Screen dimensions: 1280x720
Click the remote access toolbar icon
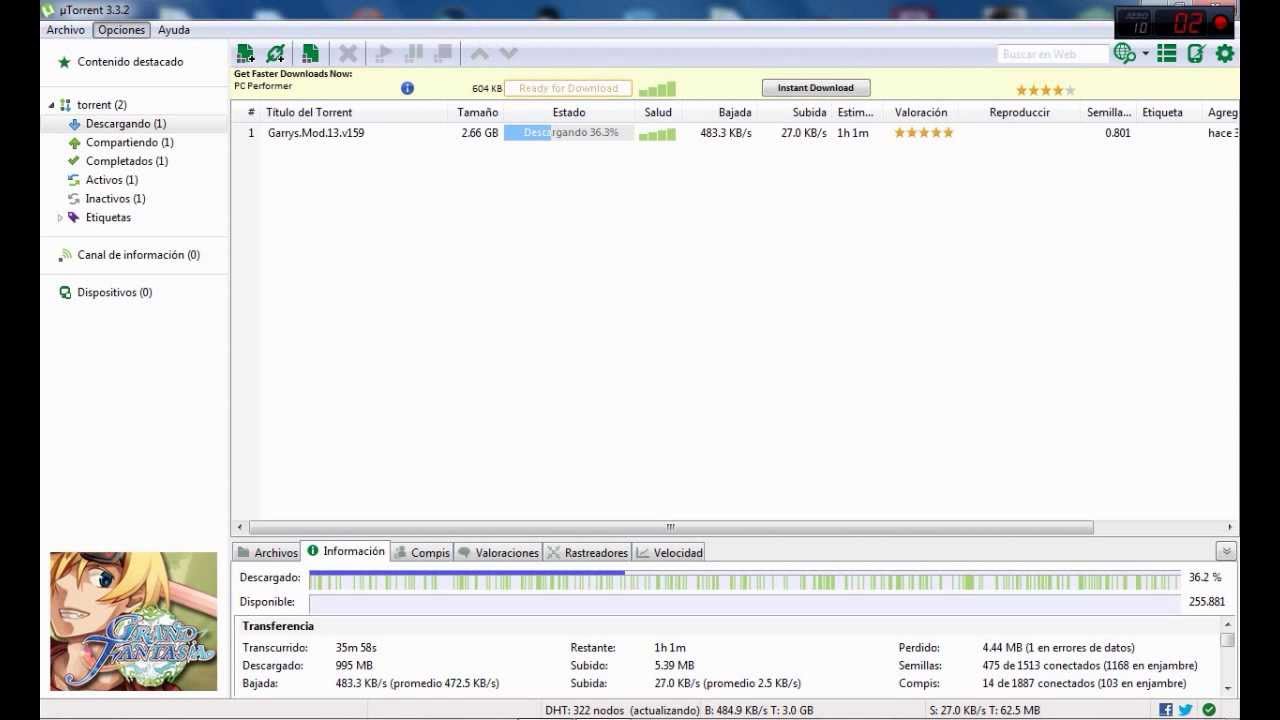[1196, 54]
